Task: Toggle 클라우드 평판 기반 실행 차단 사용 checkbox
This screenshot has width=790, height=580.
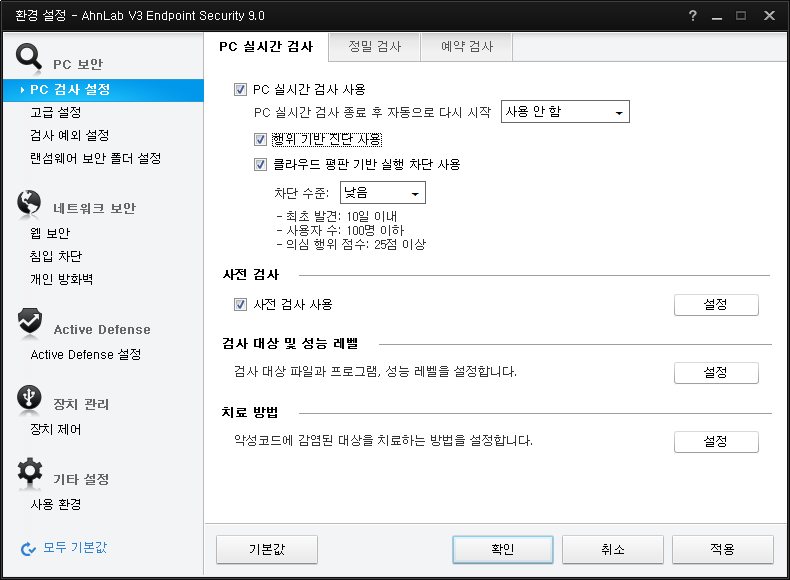Action: point(260,164)
